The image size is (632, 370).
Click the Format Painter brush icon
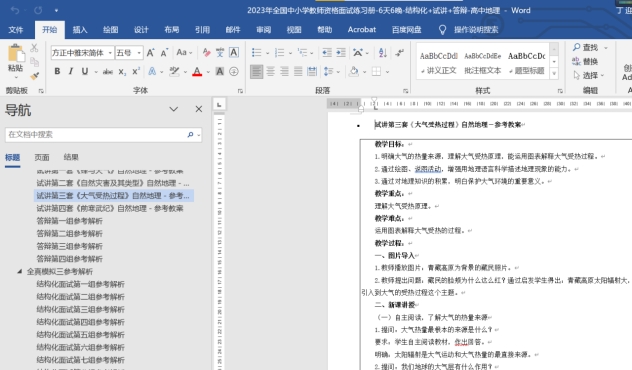click(35, 75)
